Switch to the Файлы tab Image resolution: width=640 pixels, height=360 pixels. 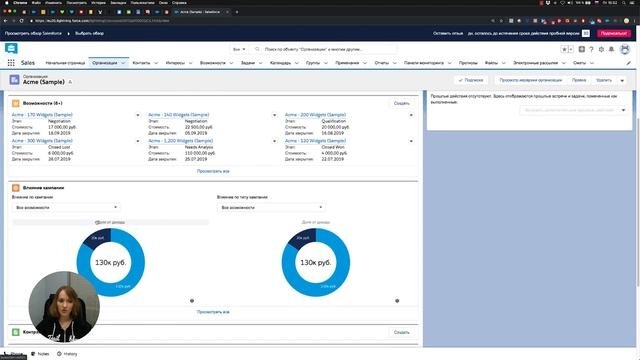tap(491, 63)
